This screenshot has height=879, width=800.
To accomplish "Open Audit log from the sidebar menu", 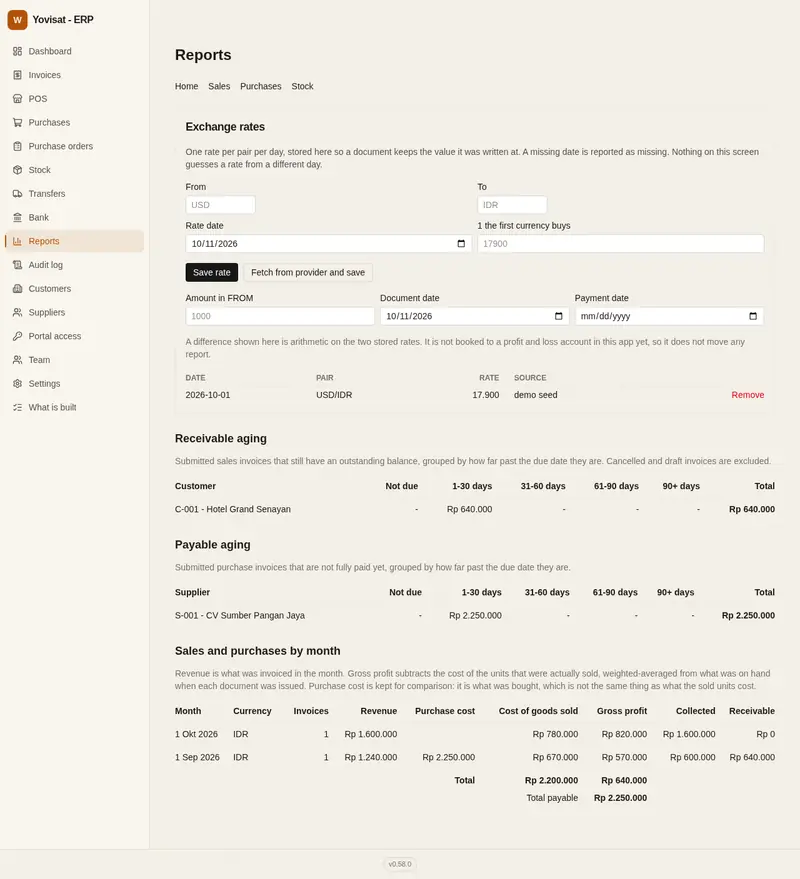I will (x=74, y=265).
